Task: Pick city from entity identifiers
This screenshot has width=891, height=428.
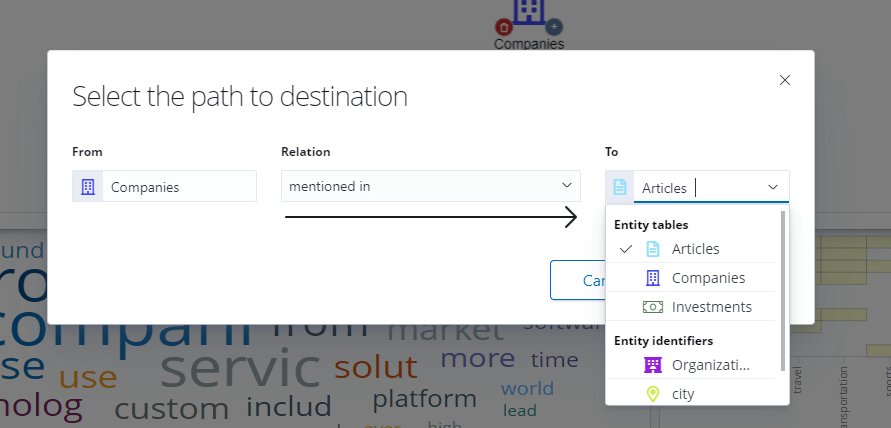Action: tap(683, 394)
